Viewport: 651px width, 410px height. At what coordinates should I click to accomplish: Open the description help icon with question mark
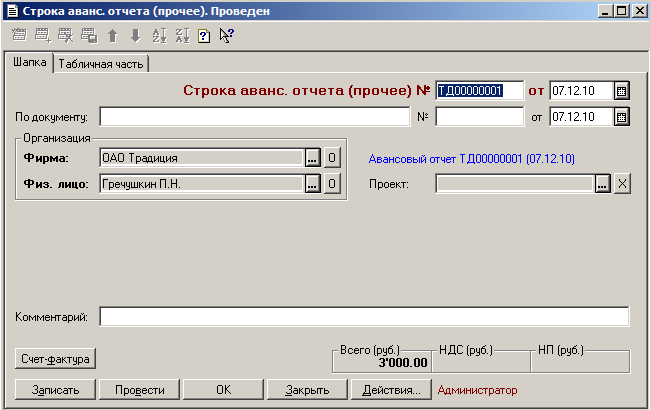pos(204,36)
